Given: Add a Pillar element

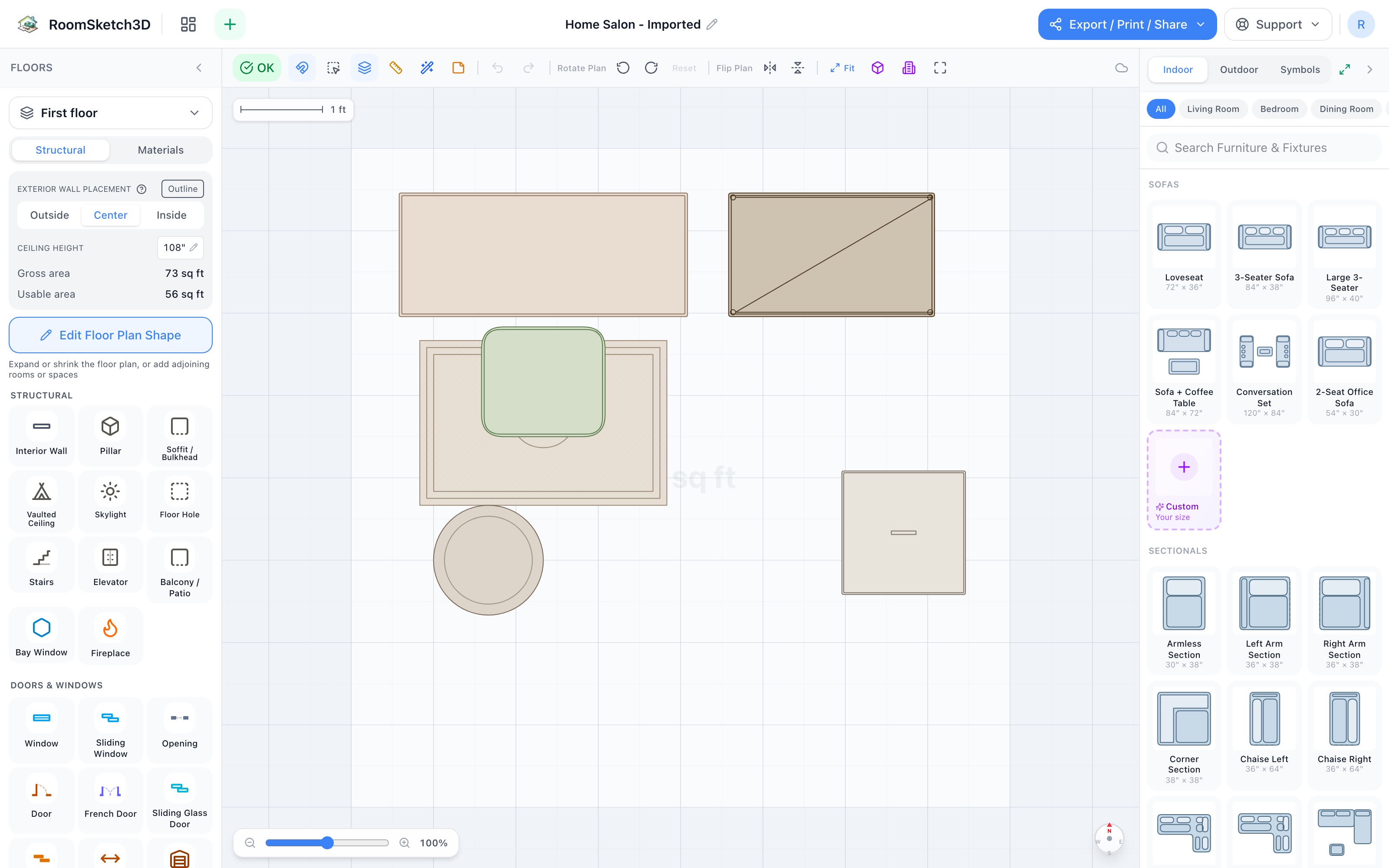Looking at the screenshot, I should (x=110, y=436).
